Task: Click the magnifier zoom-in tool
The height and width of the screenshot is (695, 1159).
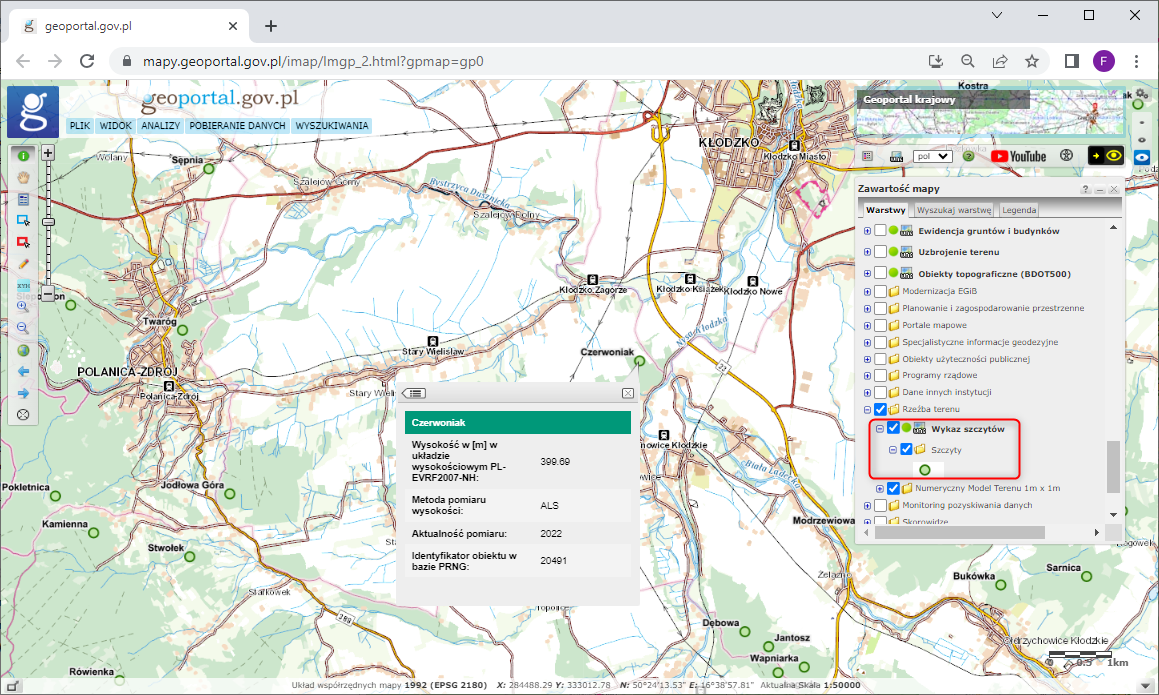Action: pos(23,306)
